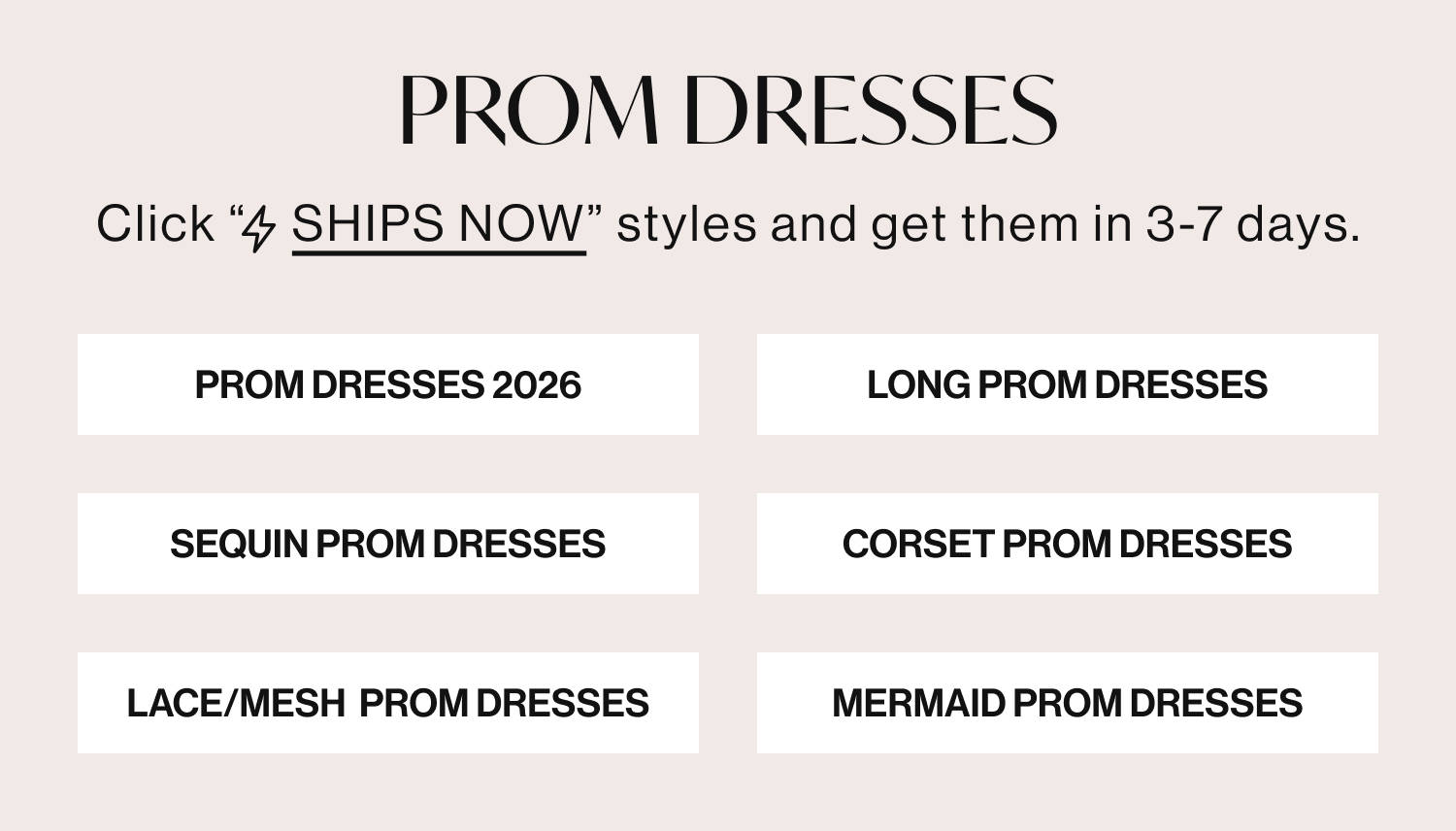This screenshot has height=831, width=1456.
Task: Click the lightning bolt icon
Action: click(x=259, y=228)
